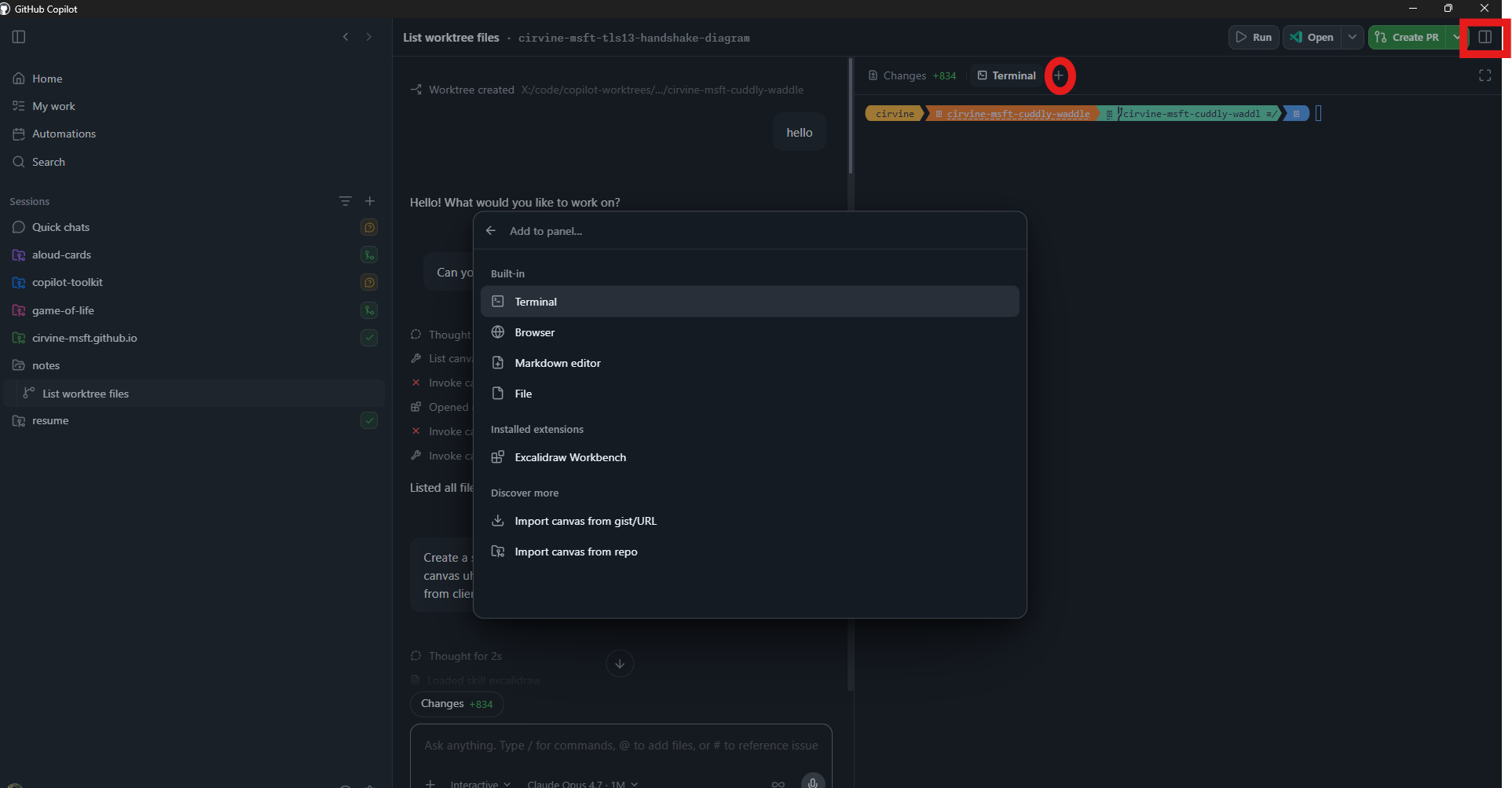Start voice input with microphone button
Viewport: 1512px width, 788px height.
pyautogui.click(x=813, y=783)
